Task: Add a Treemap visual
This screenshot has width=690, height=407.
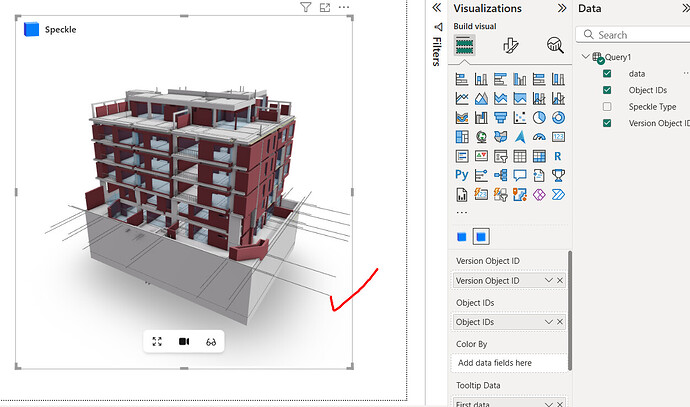Action: (x=462, y=137)
